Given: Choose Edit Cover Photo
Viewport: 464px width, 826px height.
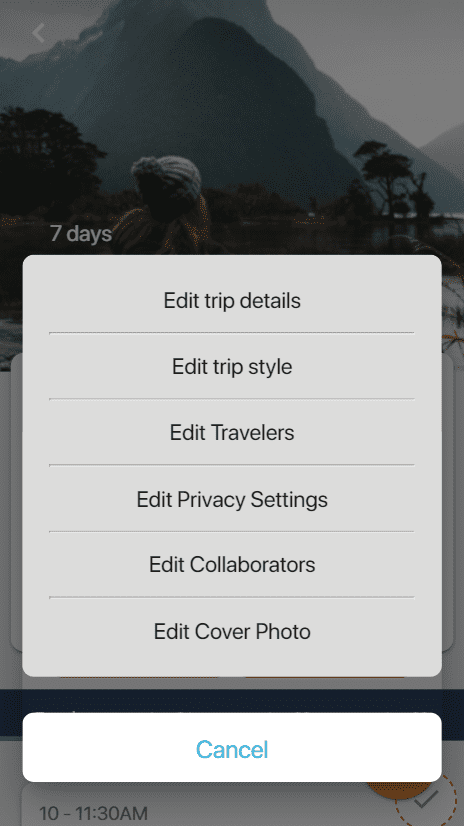Looking at the screenshot, I should tap(232, 631).
